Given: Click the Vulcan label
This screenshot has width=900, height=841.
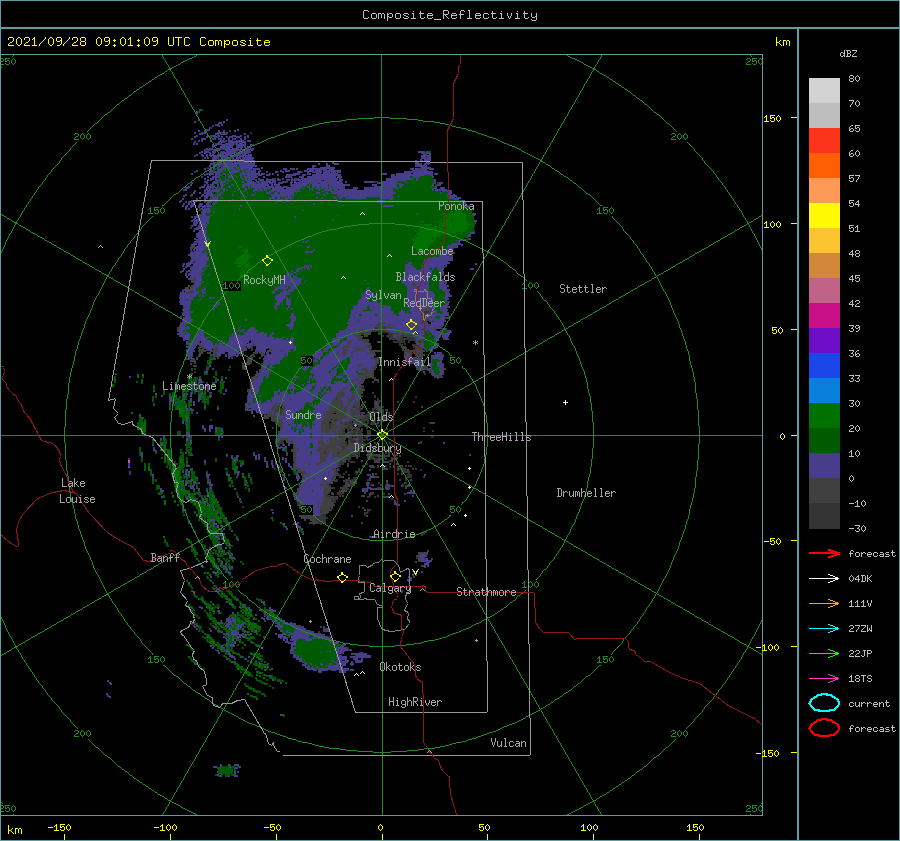Looking at the screenshot, I should click(508, 743).
